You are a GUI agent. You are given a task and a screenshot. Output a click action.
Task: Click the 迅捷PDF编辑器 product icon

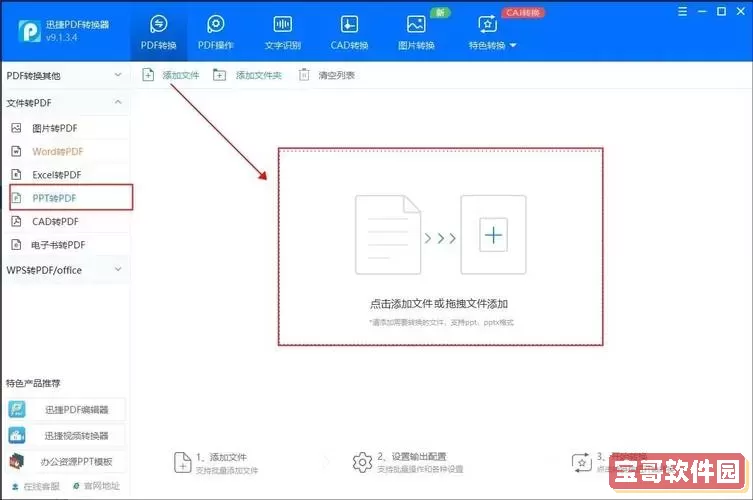[x=17, y=409]
